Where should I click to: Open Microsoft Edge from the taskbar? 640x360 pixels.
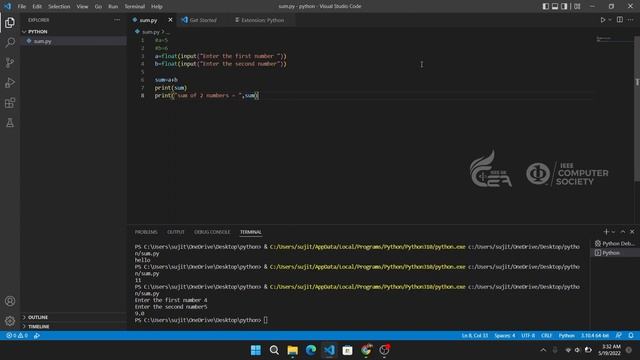[311, 350]
